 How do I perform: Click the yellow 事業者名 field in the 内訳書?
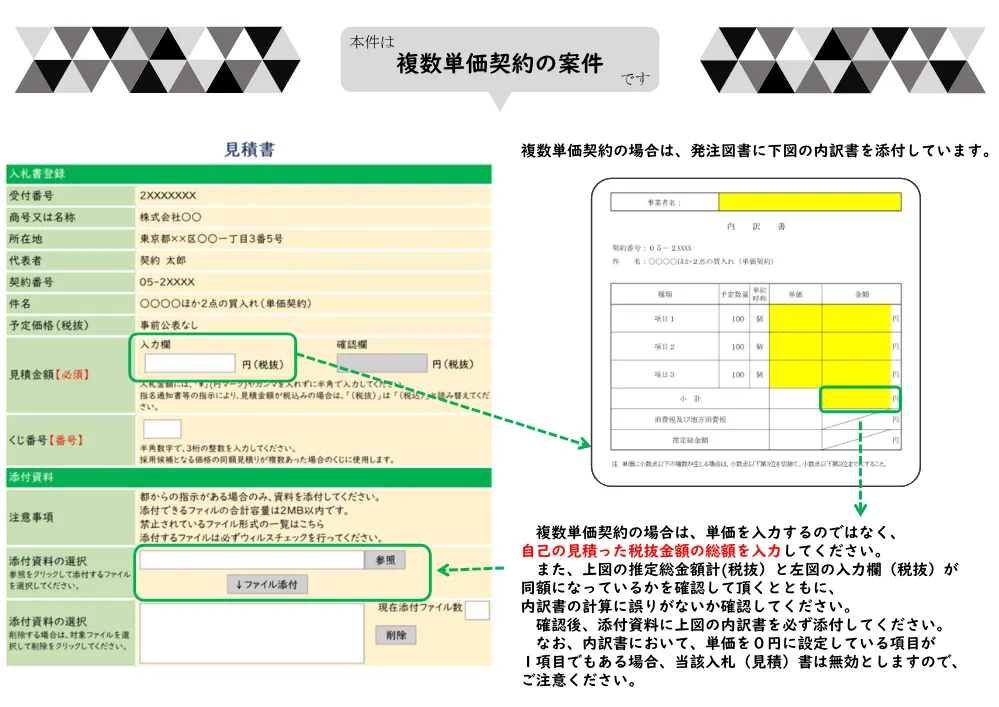coord(810,202)
